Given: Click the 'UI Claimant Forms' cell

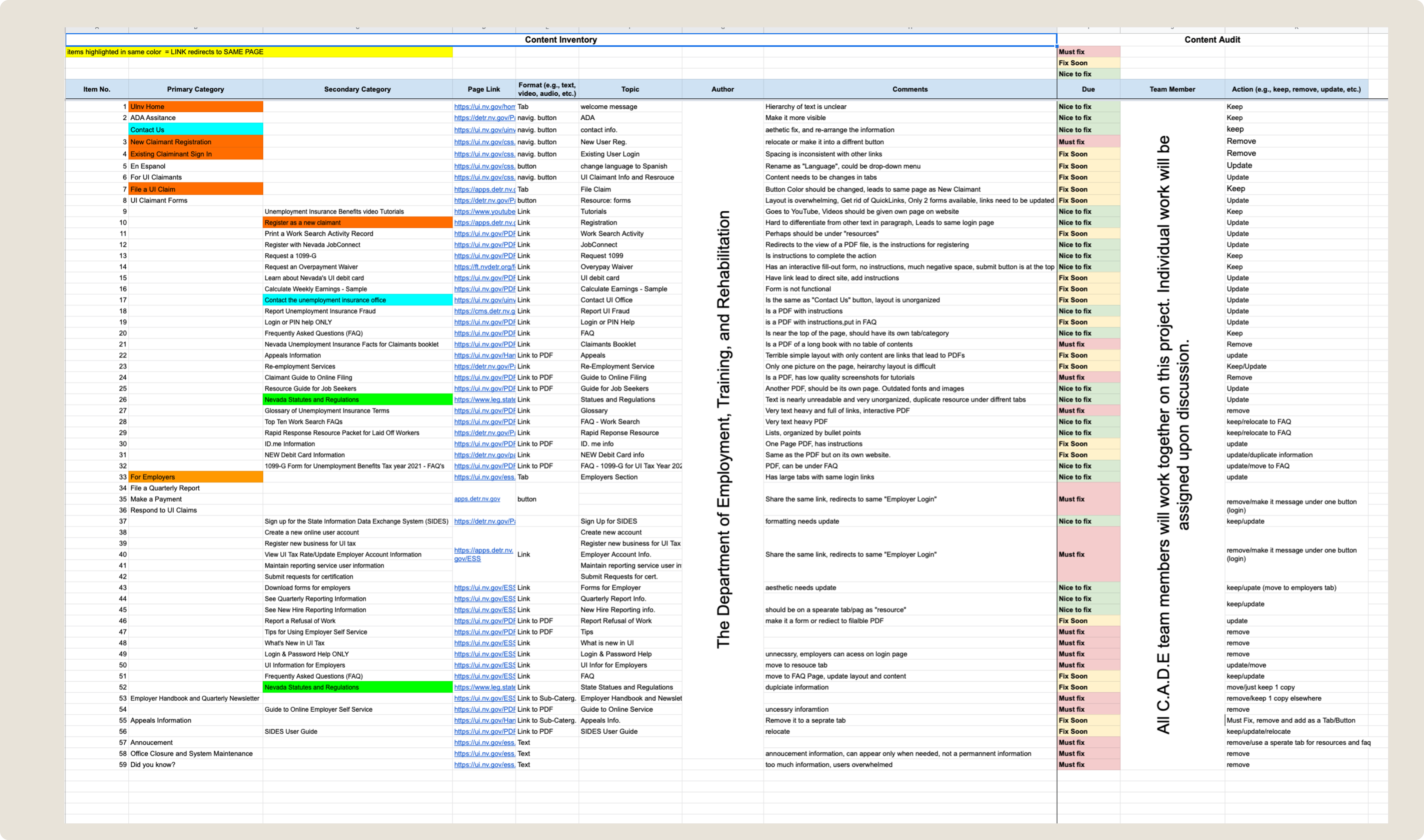Looking at the screenshot, I should 195,200.
